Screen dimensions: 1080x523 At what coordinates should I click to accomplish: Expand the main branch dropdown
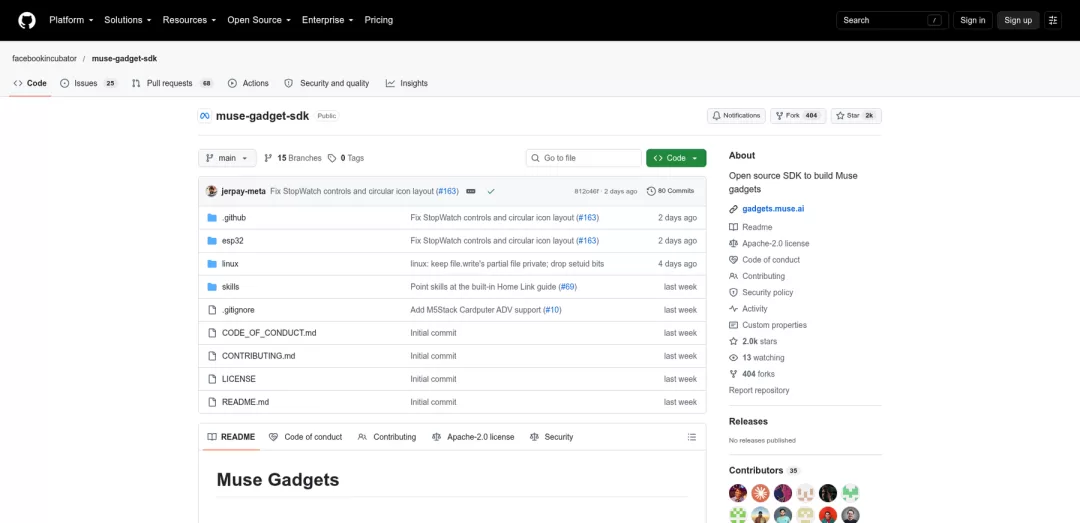[227, 158]
